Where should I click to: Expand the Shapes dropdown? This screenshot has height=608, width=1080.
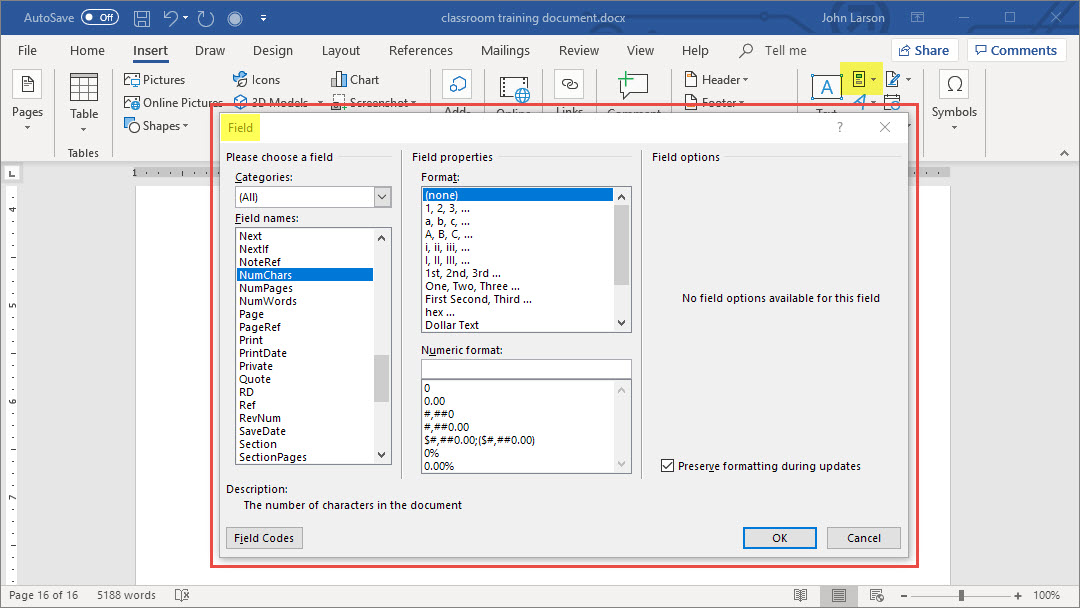click(156, 126)
